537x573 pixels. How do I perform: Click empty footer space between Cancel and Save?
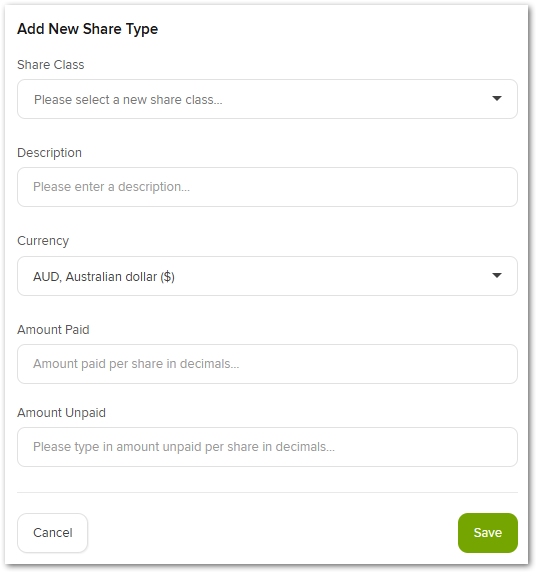point(273,533)
